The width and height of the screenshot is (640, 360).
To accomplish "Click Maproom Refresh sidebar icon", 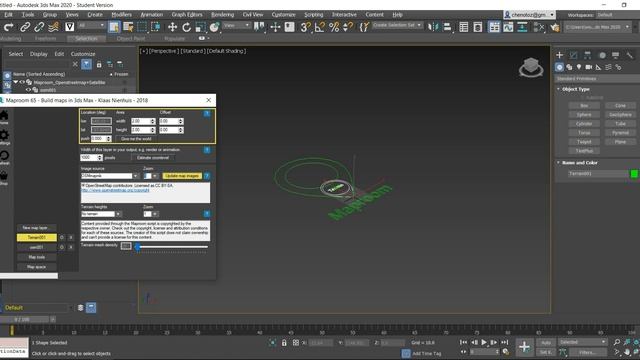I will coord(4,157).
